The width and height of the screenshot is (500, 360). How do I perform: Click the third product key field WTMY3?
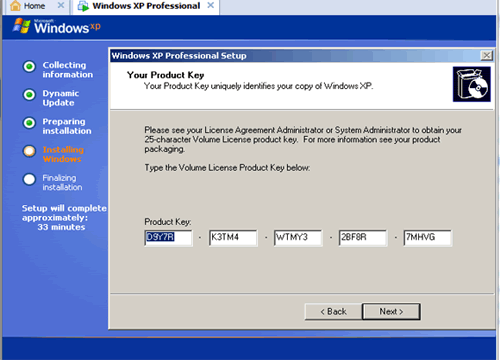[x=298, y=238]
